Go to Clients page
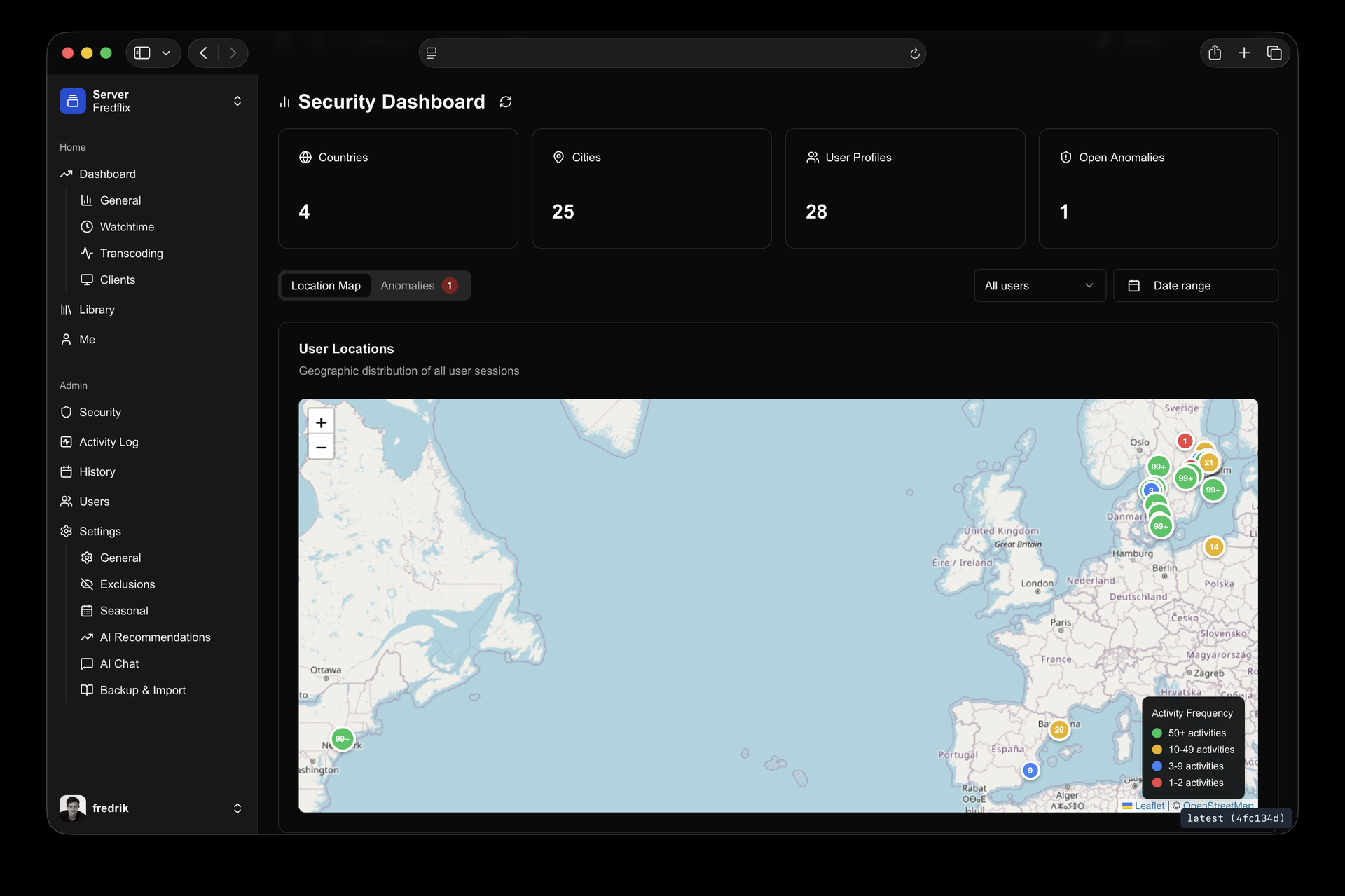The height and width of the screenshot is (896, 1345). 117,280
